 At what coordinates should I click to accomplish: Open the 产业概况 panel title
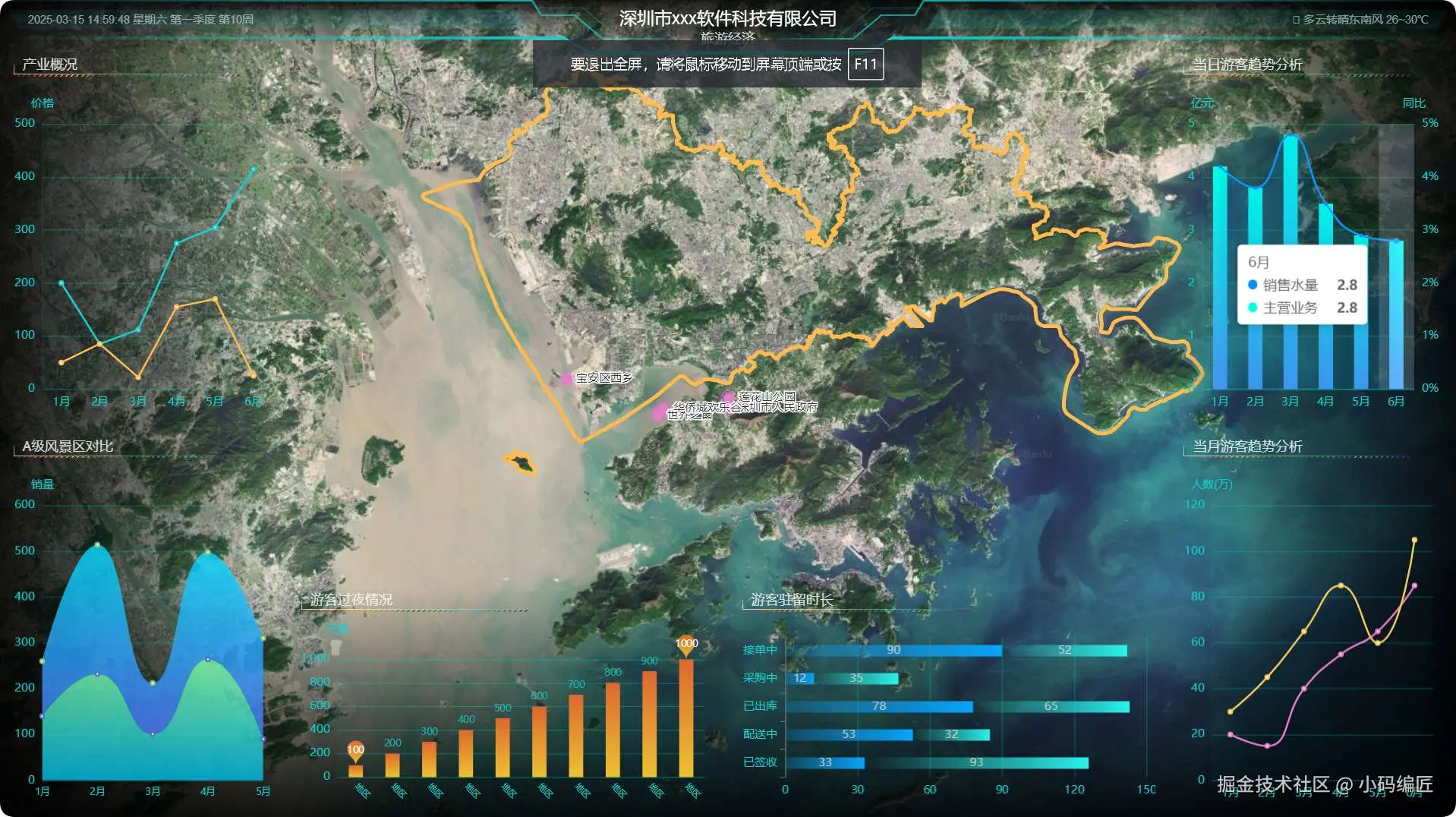click(x=49, y=65)
